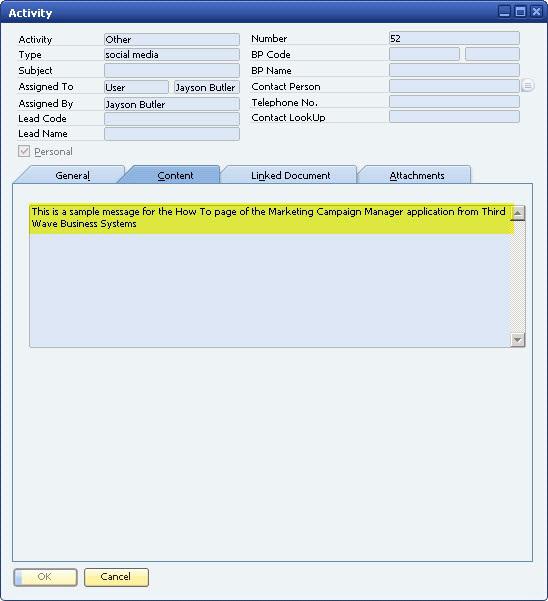Viewport: 548px width, 601px height.
Task: Open the Activity dropdown showing Other
Action: (172, 39)
